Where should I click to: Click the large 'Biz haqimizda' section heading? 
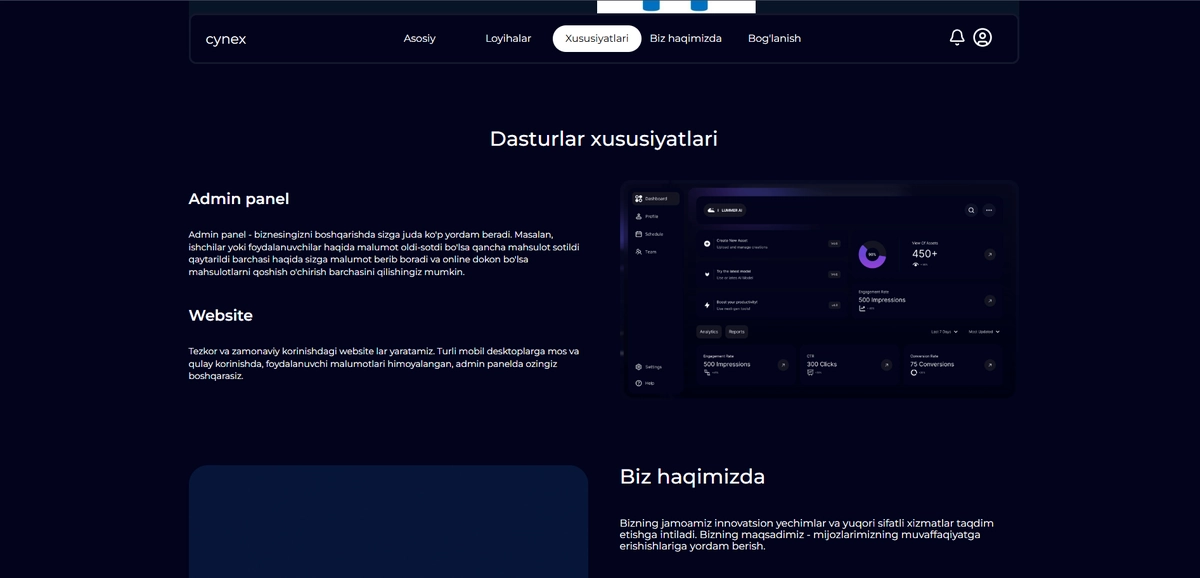(692, 476)
